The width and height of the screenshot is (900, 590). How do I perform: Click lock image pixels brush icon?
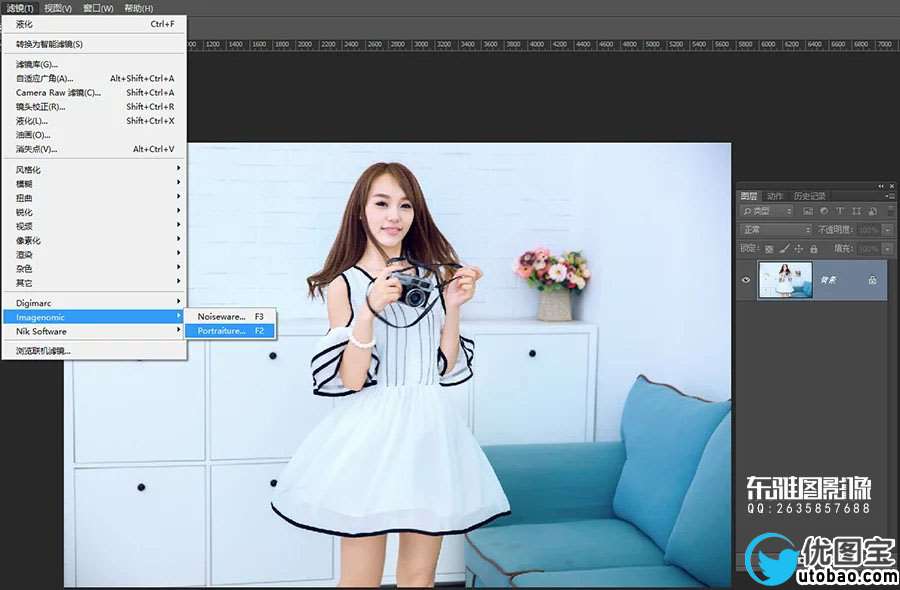pyautogui.click(x=784, y=249)
